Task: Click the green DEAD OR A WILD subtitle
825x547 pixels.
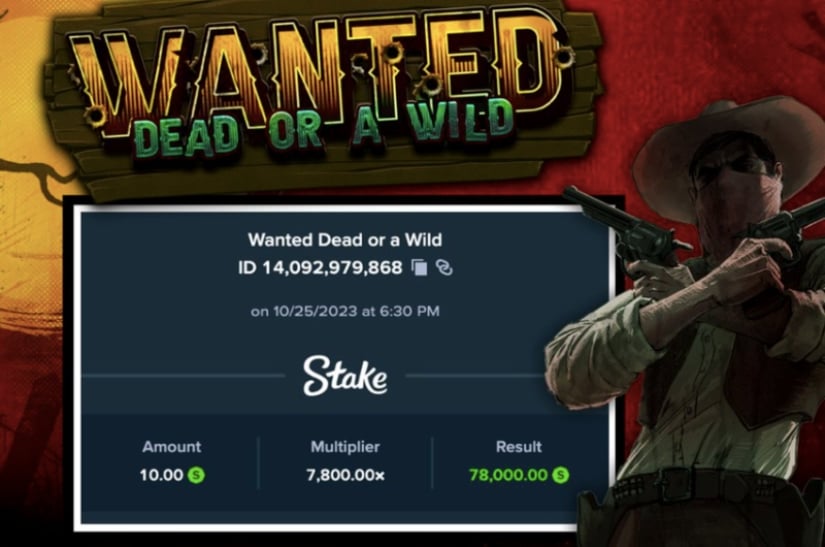Action: pyautogui.click(x=324, y=129)
